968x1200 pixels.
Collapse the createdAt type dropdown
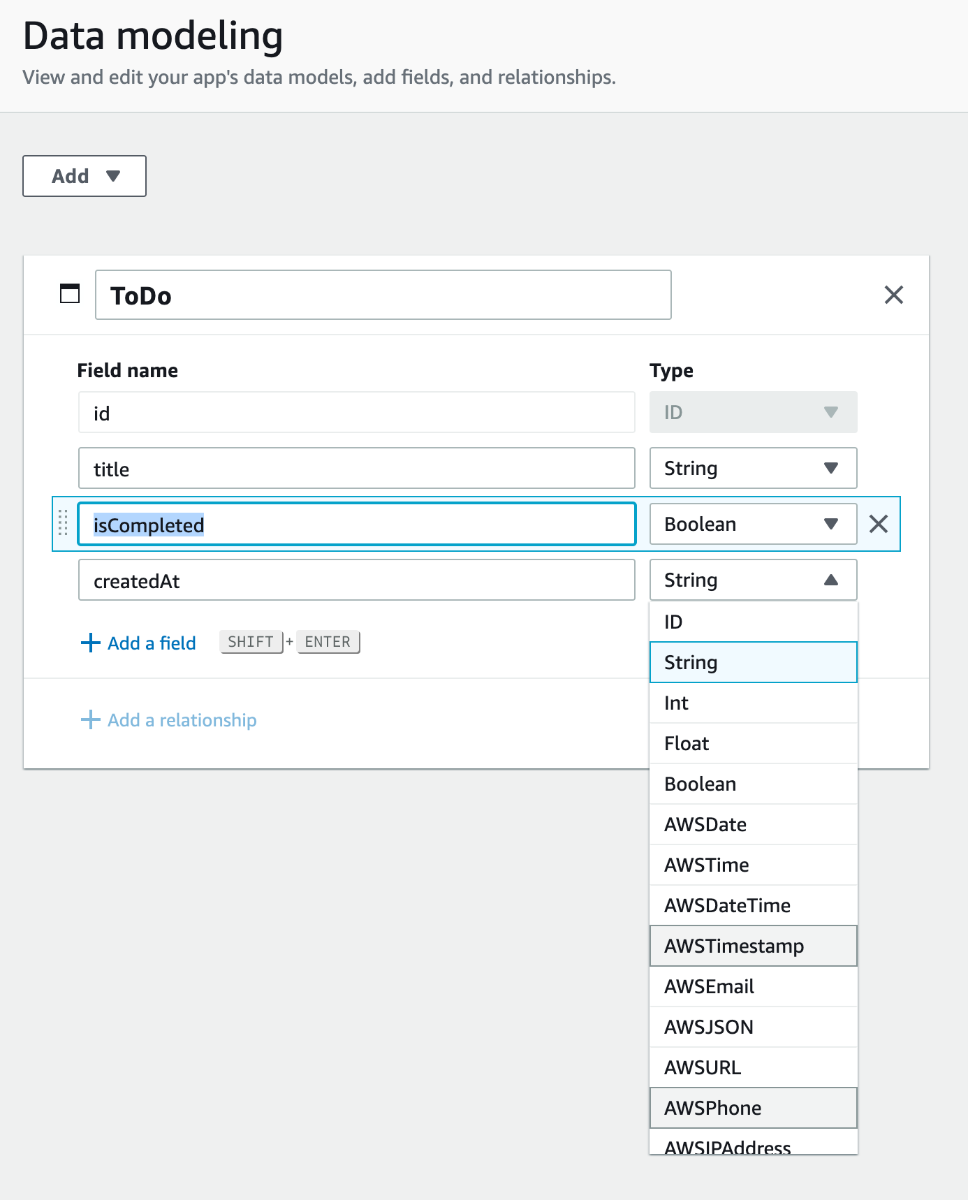(753, 580)
